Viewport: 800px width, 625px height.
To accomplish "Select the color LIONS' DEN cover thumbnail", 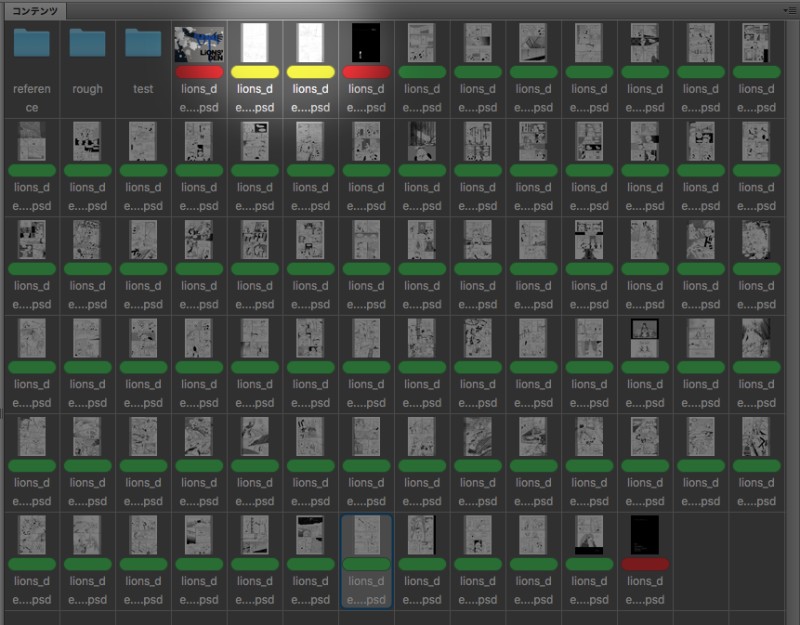I will coord(199,44).
